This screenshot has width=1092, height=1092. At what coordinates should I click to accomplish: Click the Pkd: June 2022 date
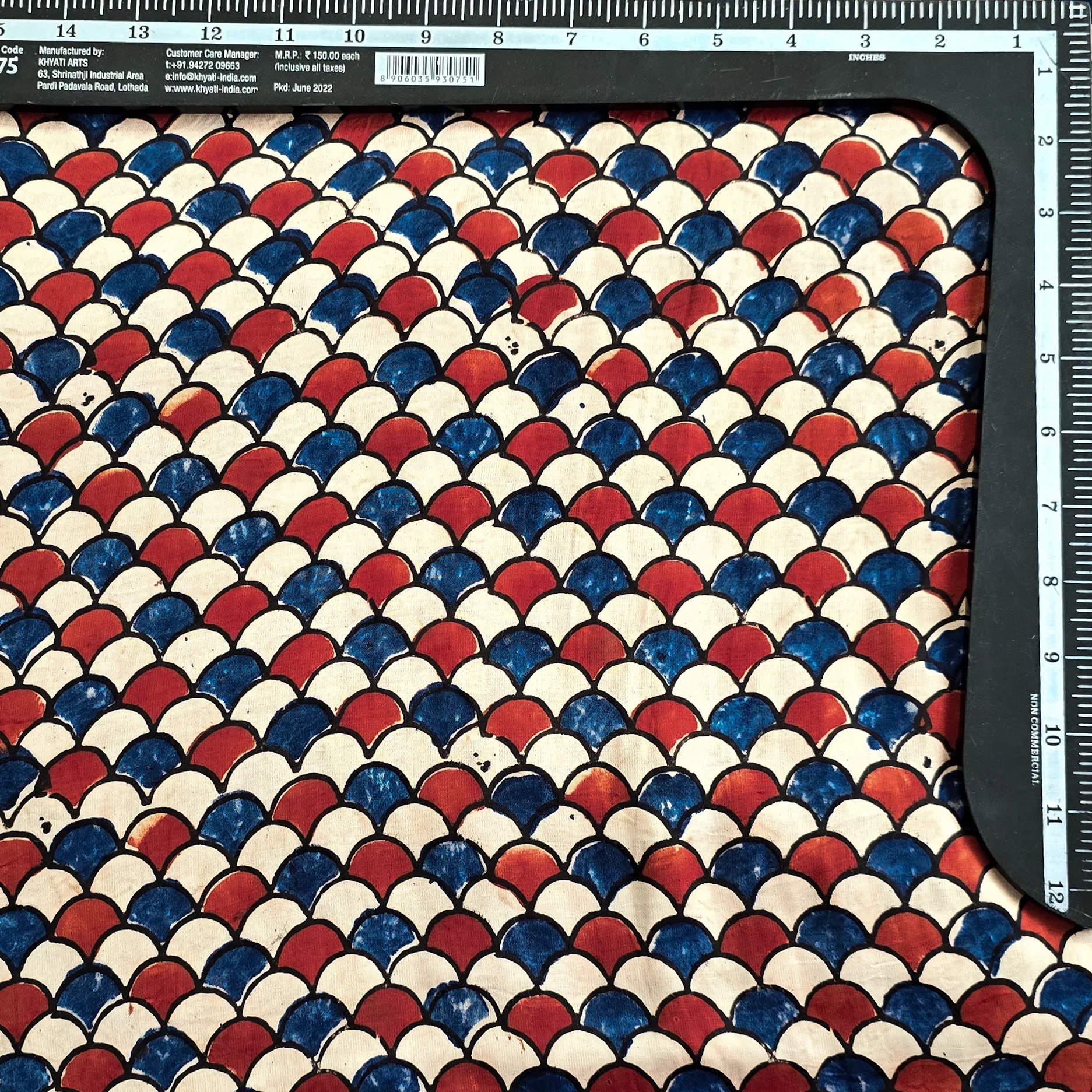(303, 88)
